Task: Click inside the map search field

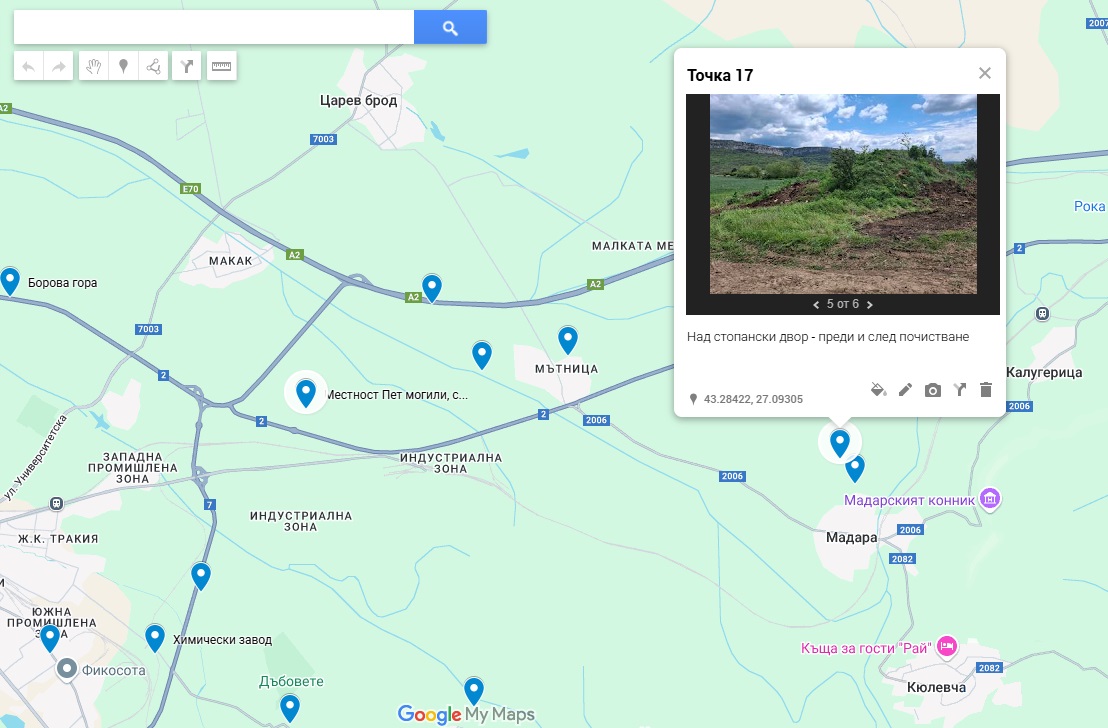Action: pyautogui.click(x=213, y=28)
